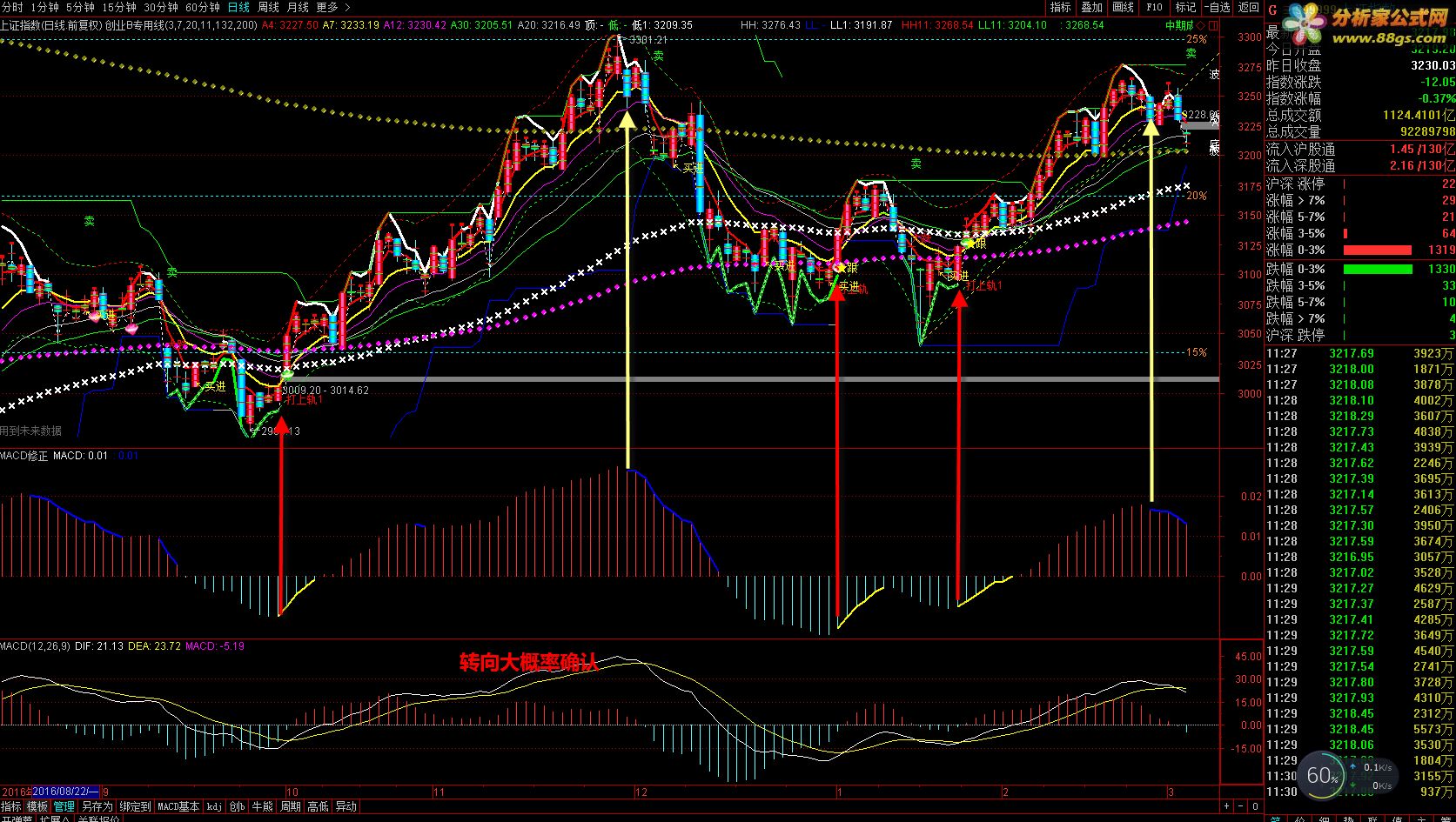The image size is (1456, 822).
Task: Click the bottom 指标 tab
Action: (x=11, y=807)
